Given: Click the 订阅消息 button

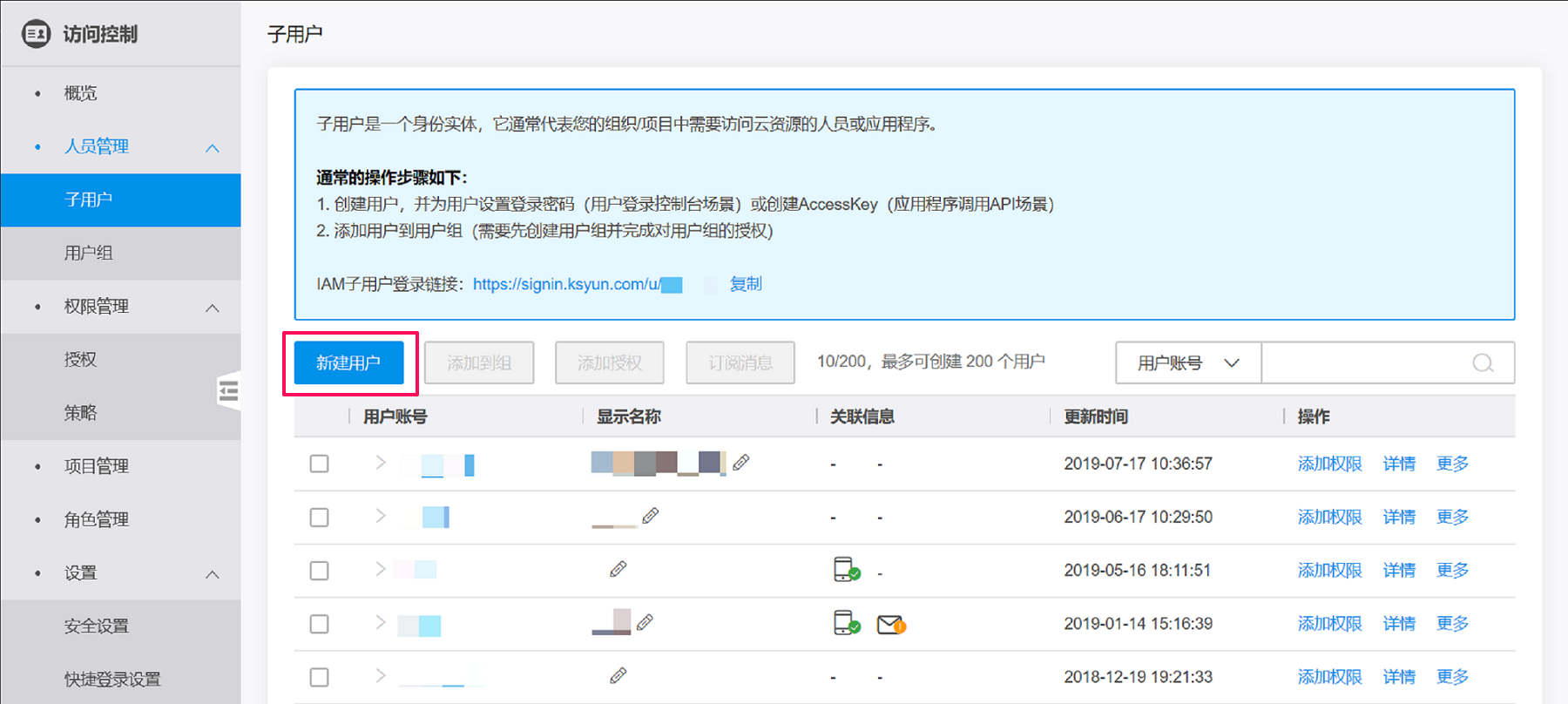Looking at the screenshot, I should tap(740, 362).
